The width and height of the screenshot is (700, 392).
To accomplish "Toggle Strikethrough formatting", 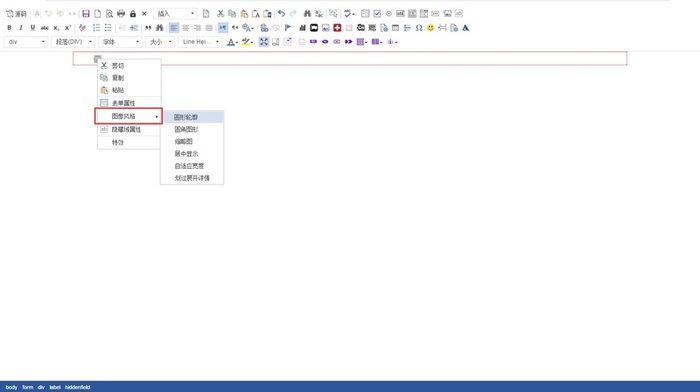I will pyautogui.click(x=45, y=28).
